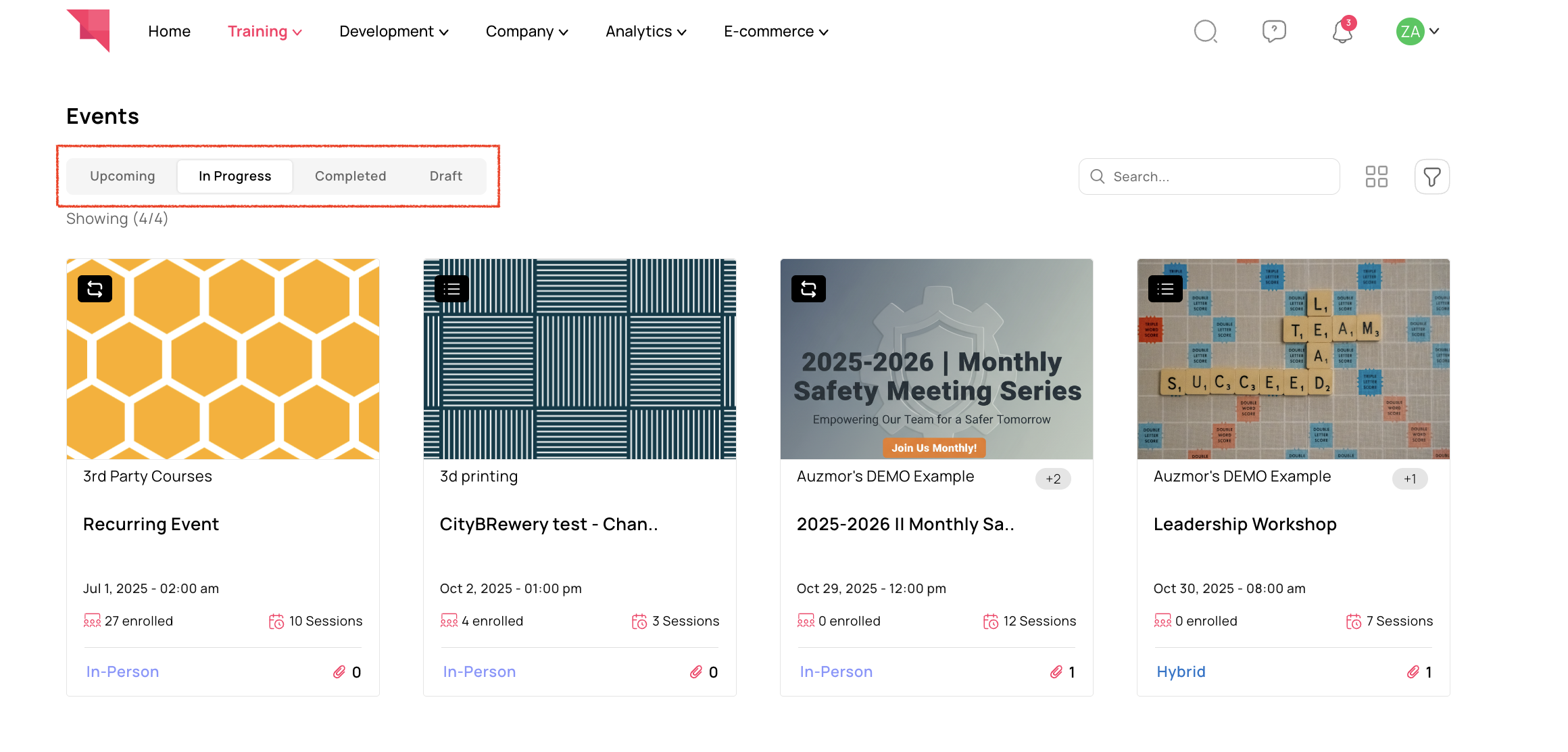The width and height of the screenshot is (1568, 752).
Task: Click into the events Search field
Action: click(x=1217, y=177)
